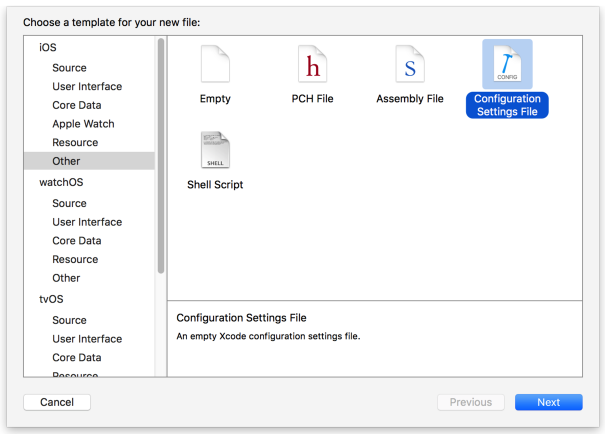Choose the Shell Script template icon
This screenshot has width=605, height=434.
pyautogui.click(x=215, y=151)
